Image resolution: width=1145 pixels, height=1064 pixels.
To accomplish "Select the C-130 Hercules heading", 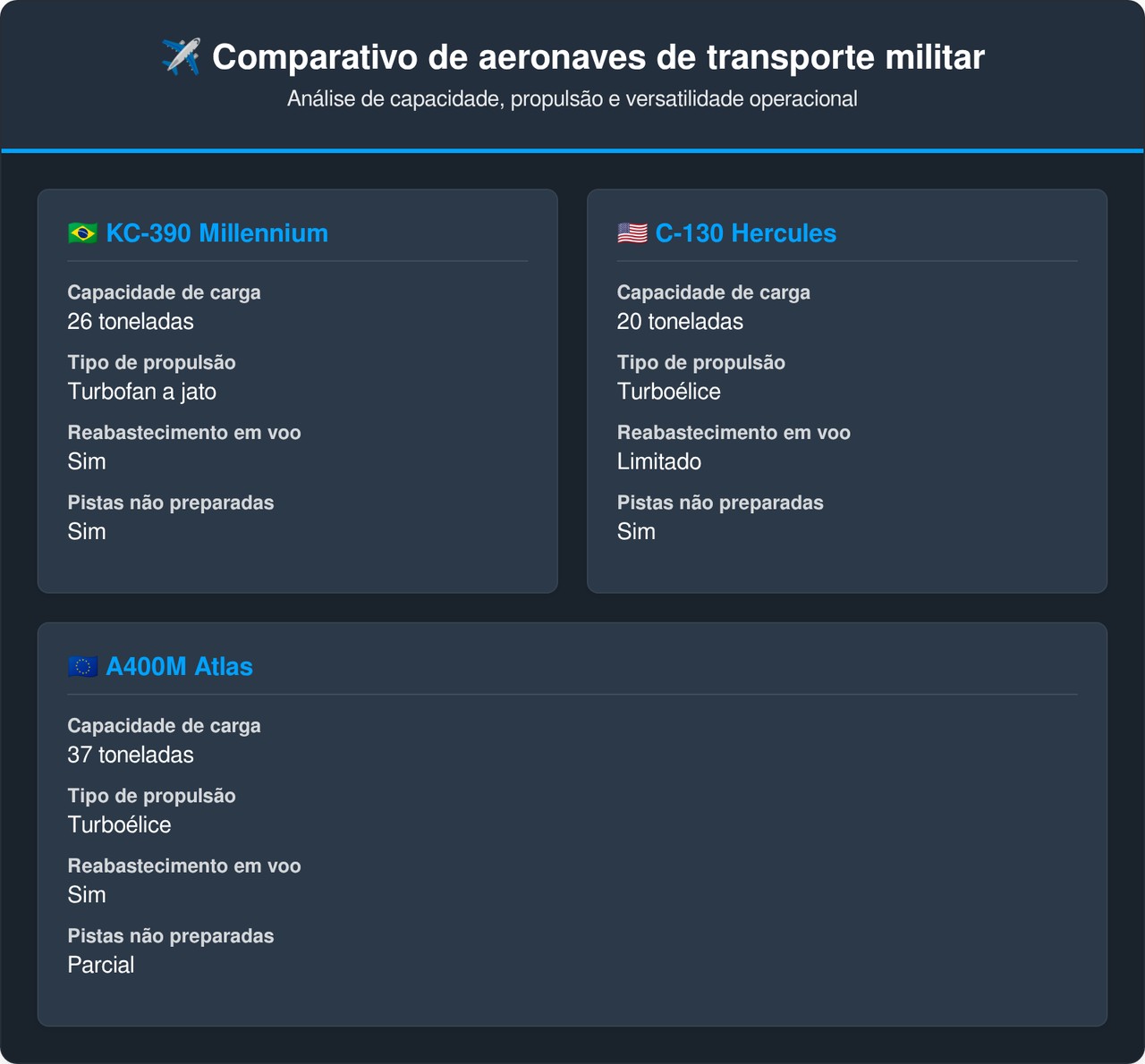I will point(745,233).
